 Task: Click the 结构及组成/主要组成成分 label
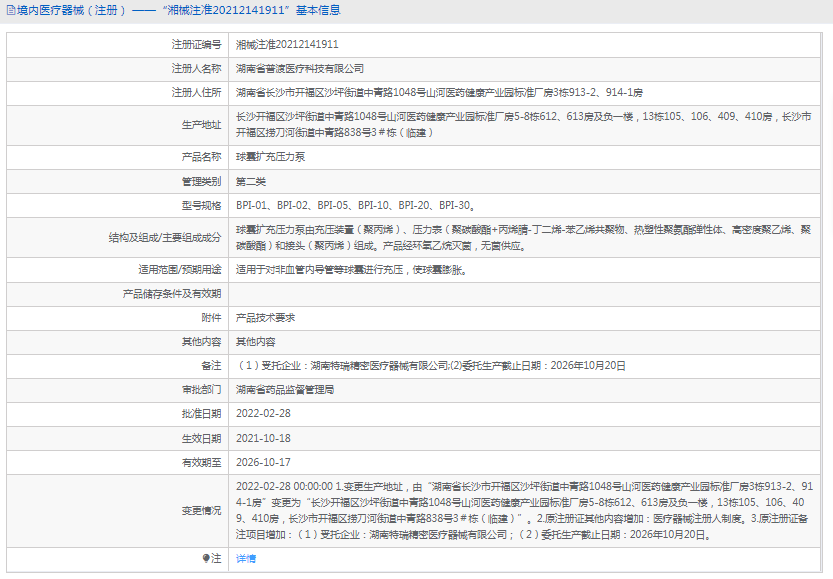165,237
